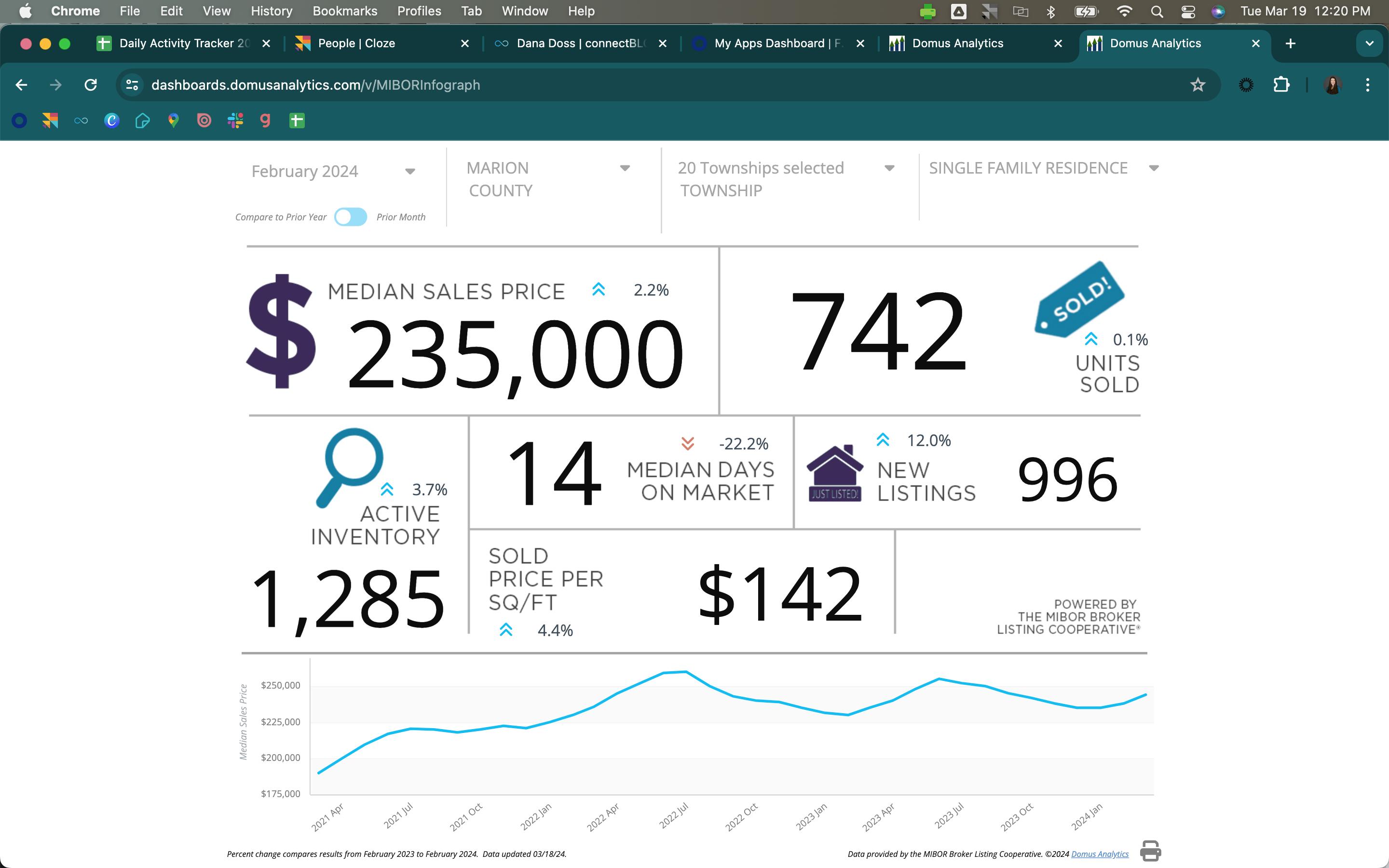Image resolution: width=1389 pixels, height=868 pixels.
Task: Open the Chrome three-dot menu
Action: point(1367,85)
